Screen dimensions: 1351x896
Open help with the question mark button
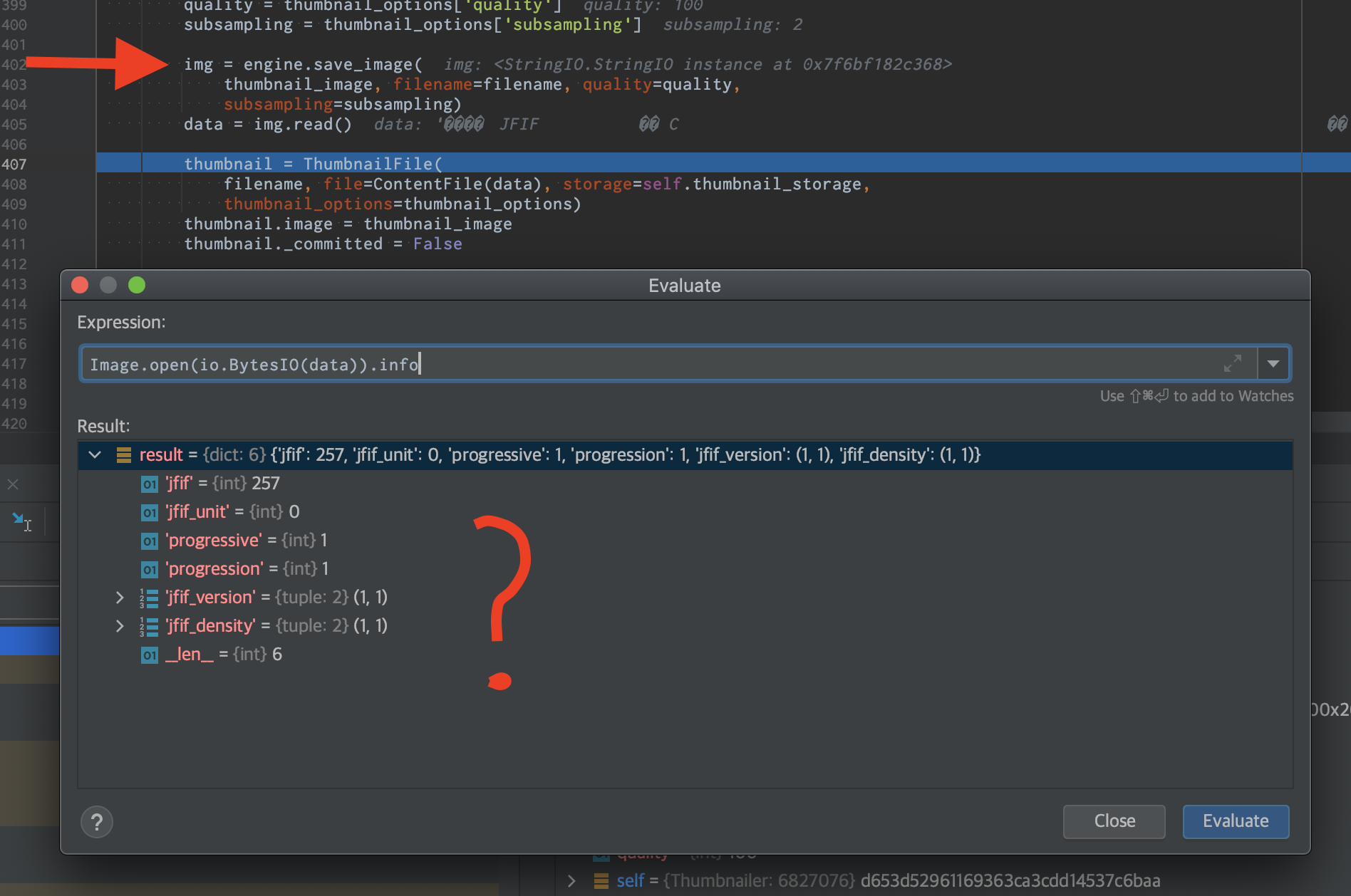point(97,822)
